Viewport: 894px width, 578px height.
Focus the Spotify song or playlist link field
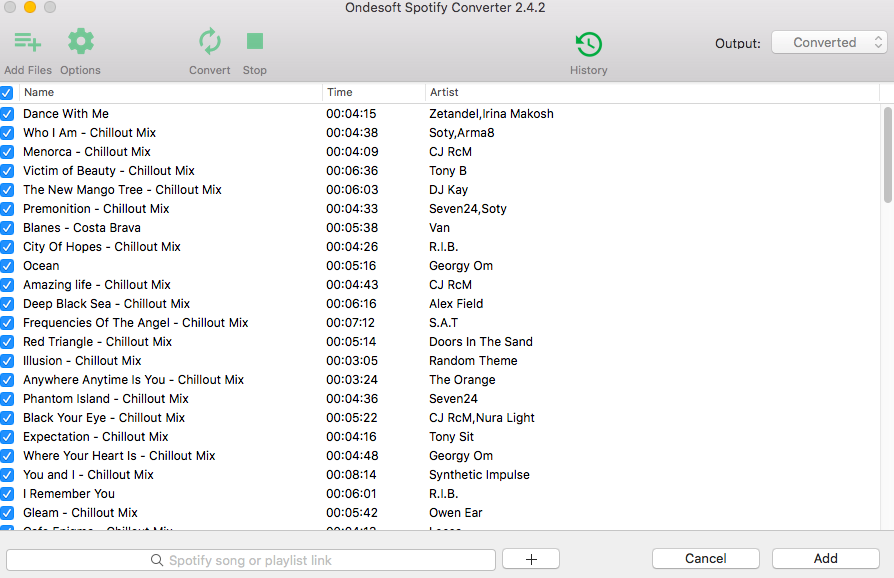point(250,560)
